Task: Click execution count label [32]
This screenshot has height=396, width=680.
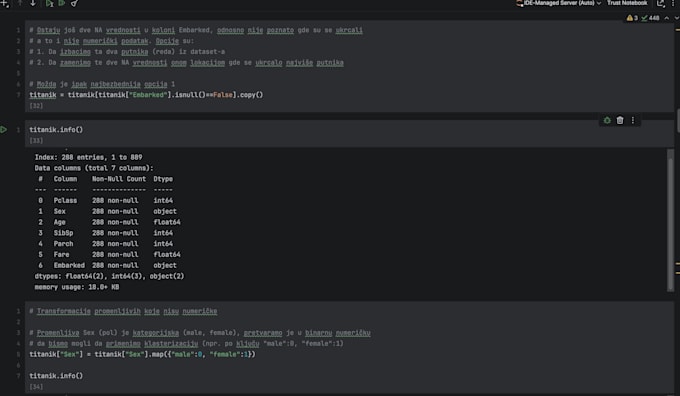Action: click(x=36, y=105)
